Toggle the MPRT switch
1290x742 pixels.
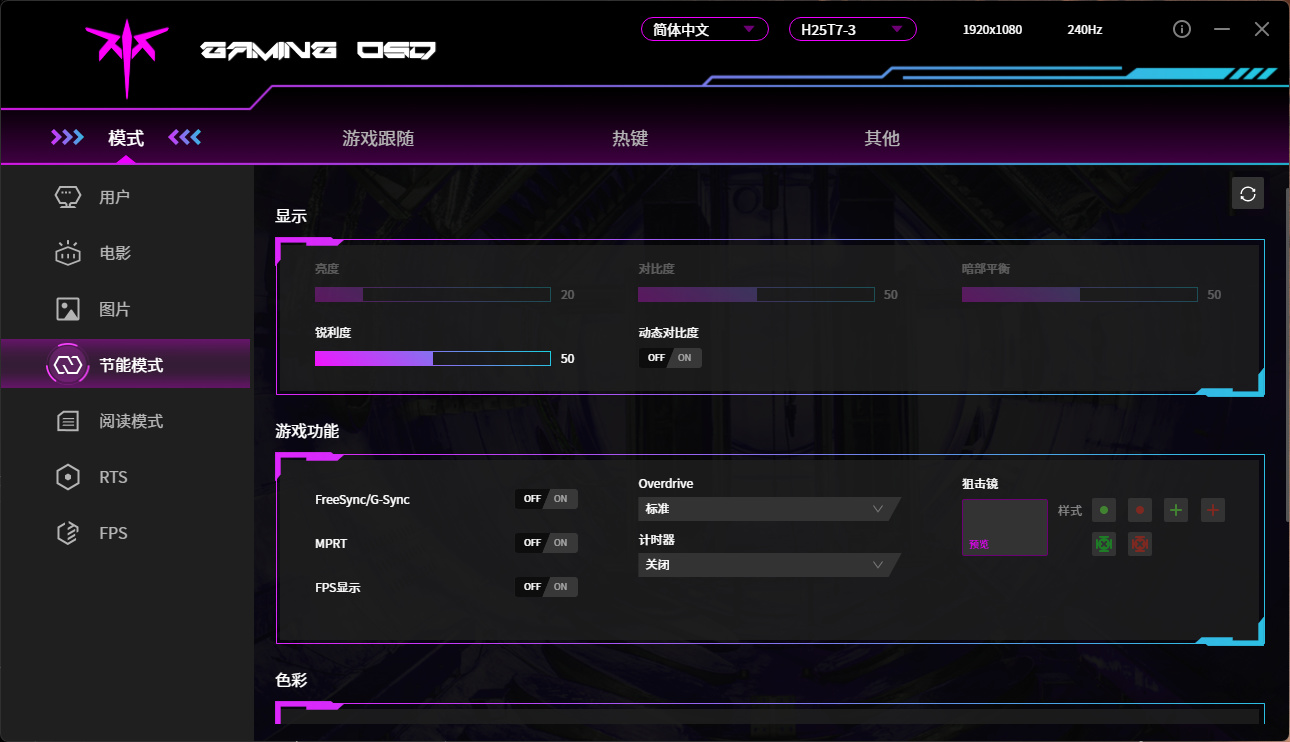coord(546,543)
